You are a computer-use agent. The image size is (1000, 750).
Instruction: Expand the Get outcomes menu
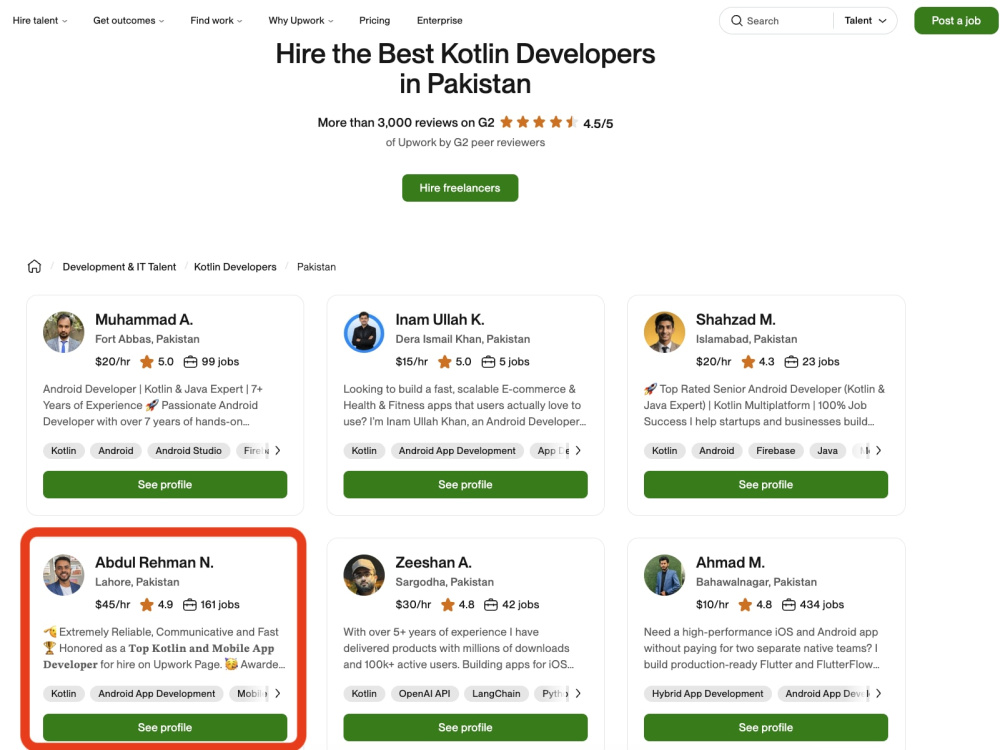coord(129,20)
